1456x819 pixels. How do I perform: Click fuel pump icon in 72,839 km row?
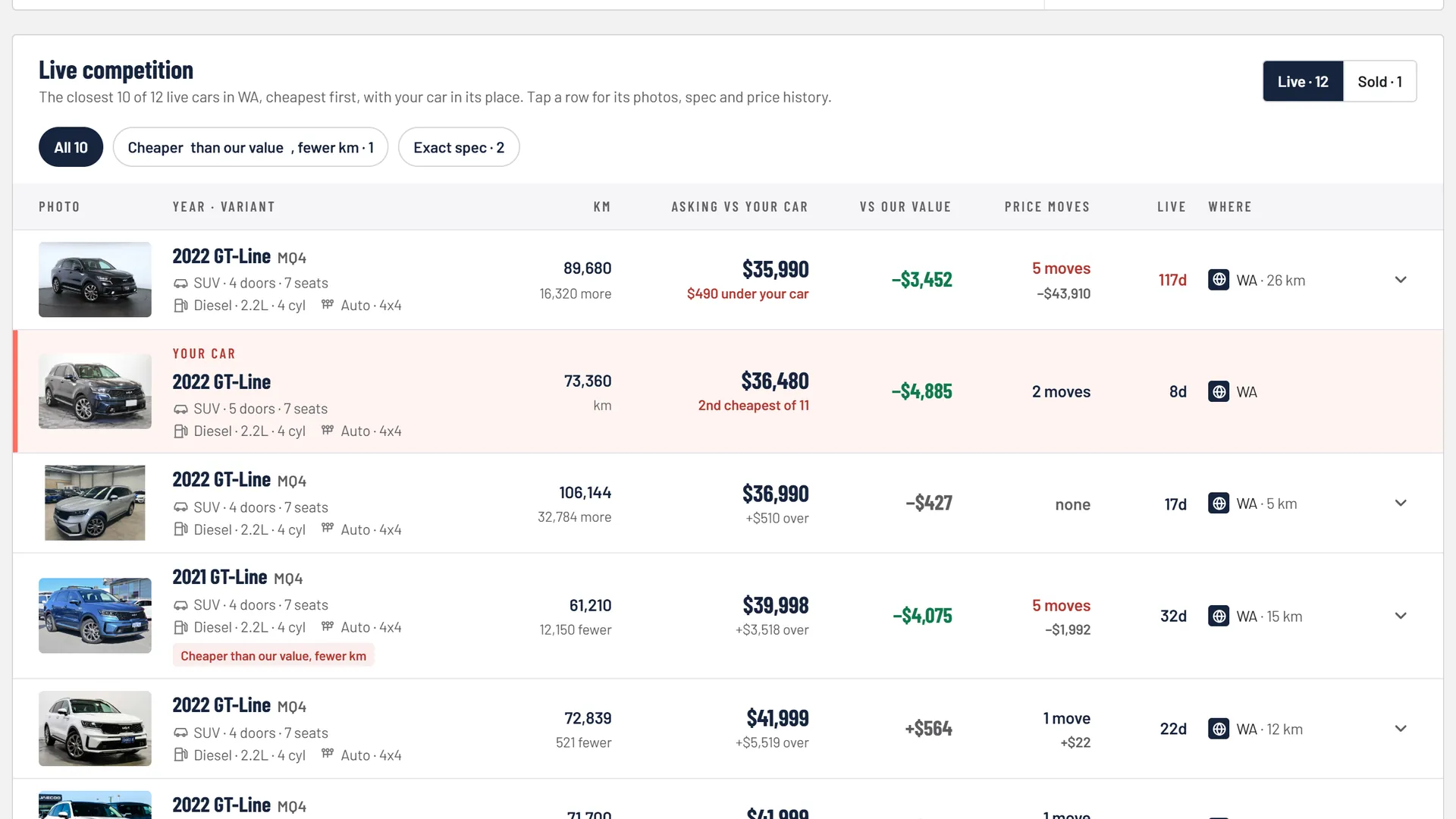click(180, 756)
